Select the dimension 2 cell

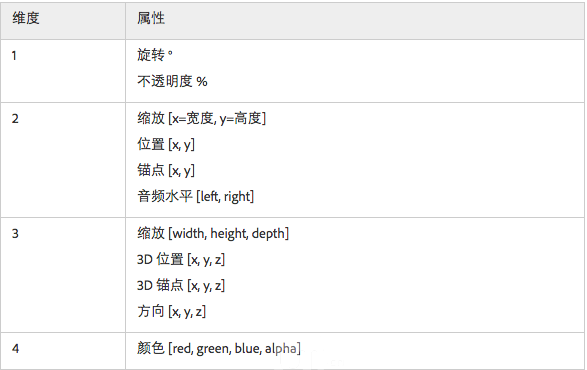click(x=63, y=160)
